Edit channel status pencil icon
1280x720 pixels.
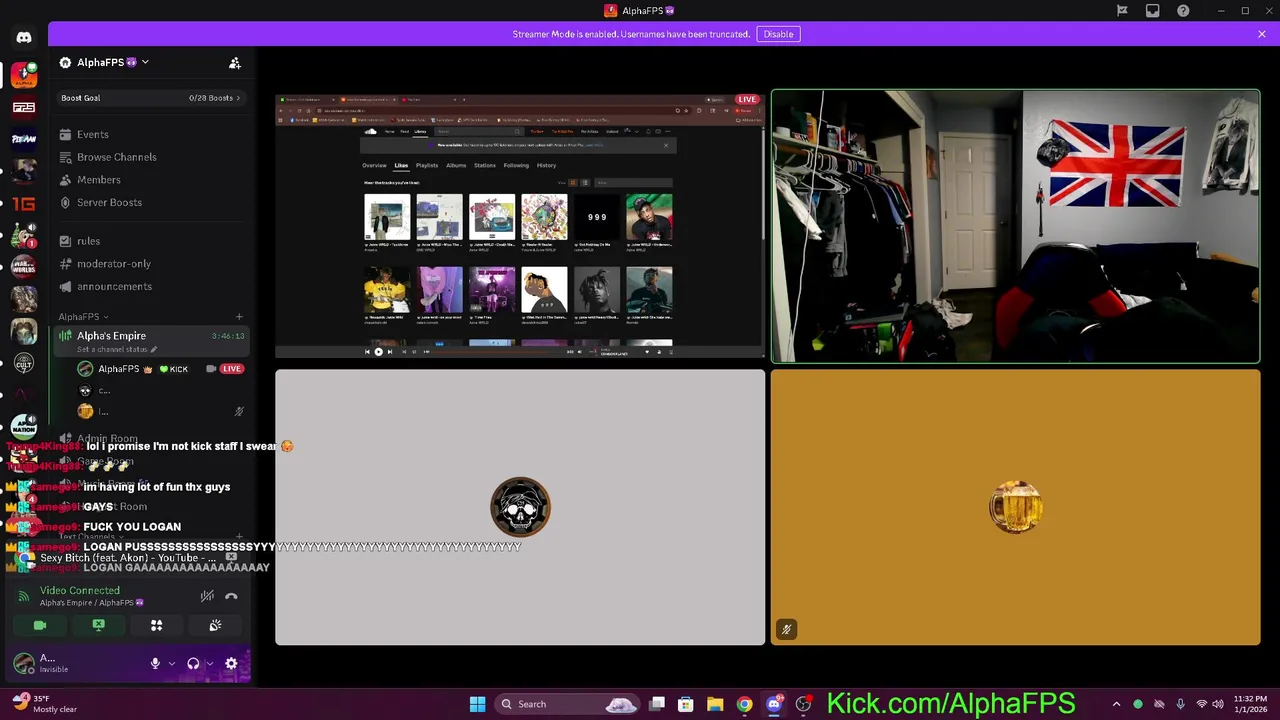(x=153, y=349)
